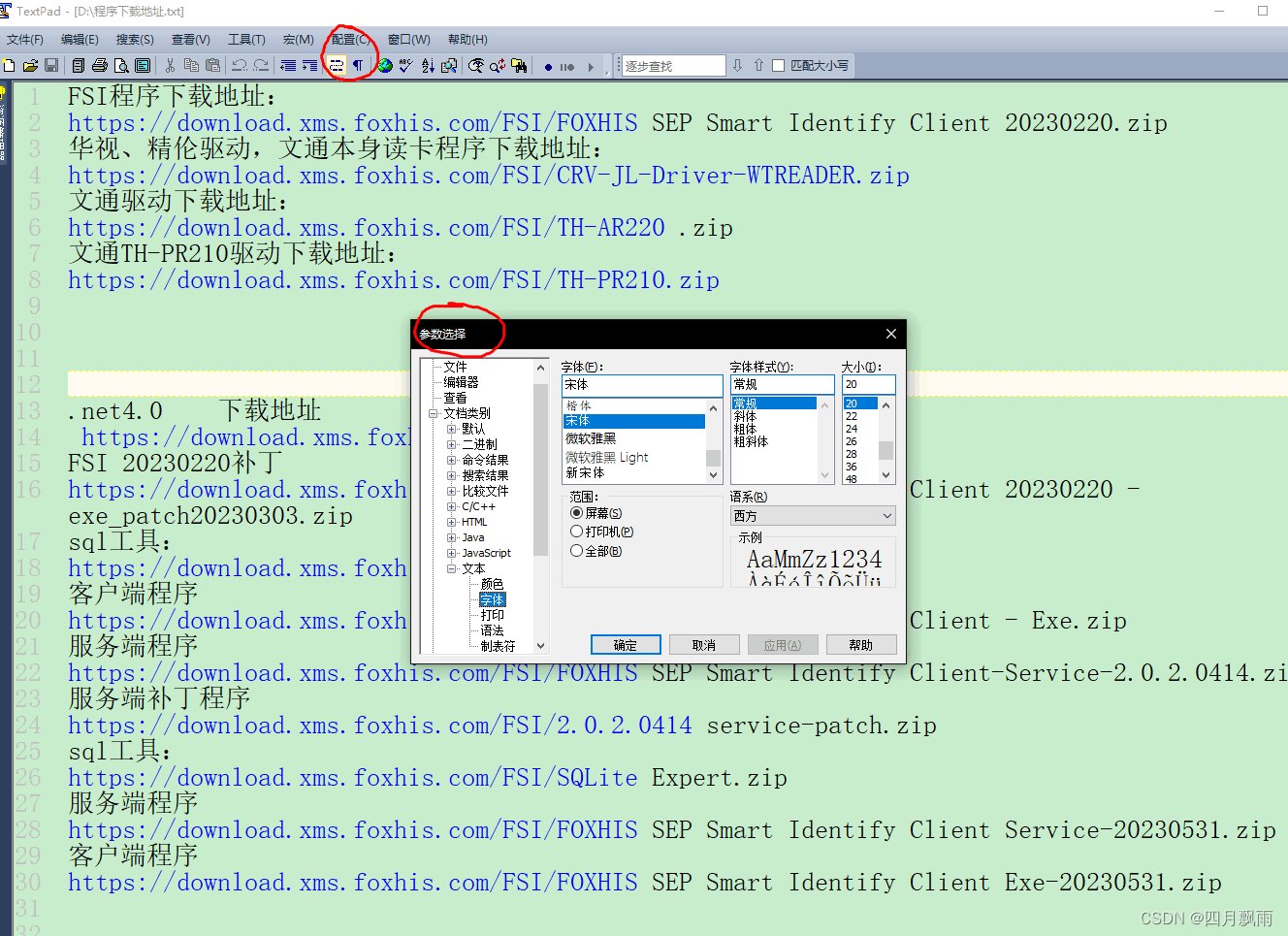Open the 搜索(S) menu
The width and height of the screenshot is (1288, 936).
(x=135, y=40)
